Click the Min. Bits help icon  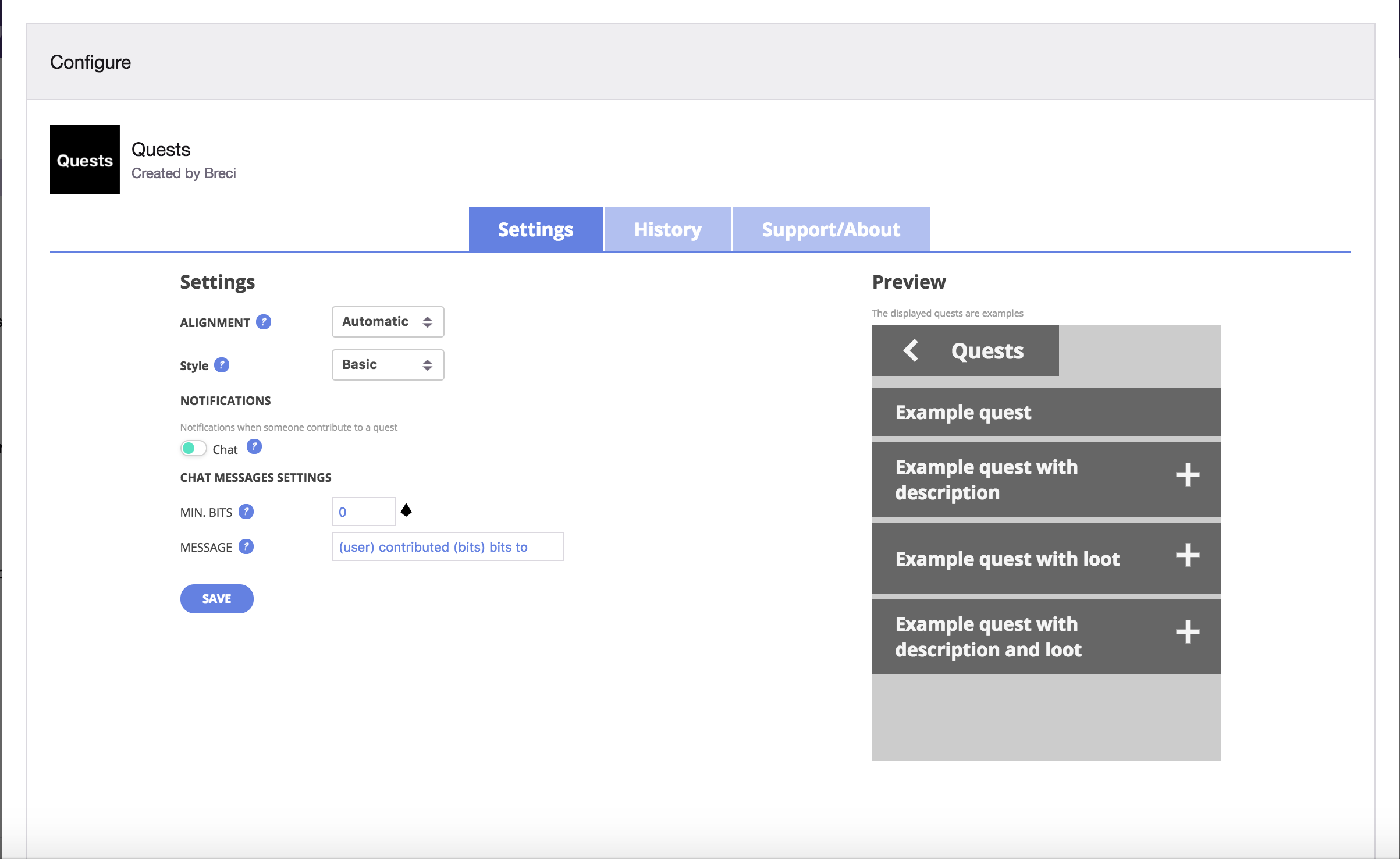pos(246,512)
